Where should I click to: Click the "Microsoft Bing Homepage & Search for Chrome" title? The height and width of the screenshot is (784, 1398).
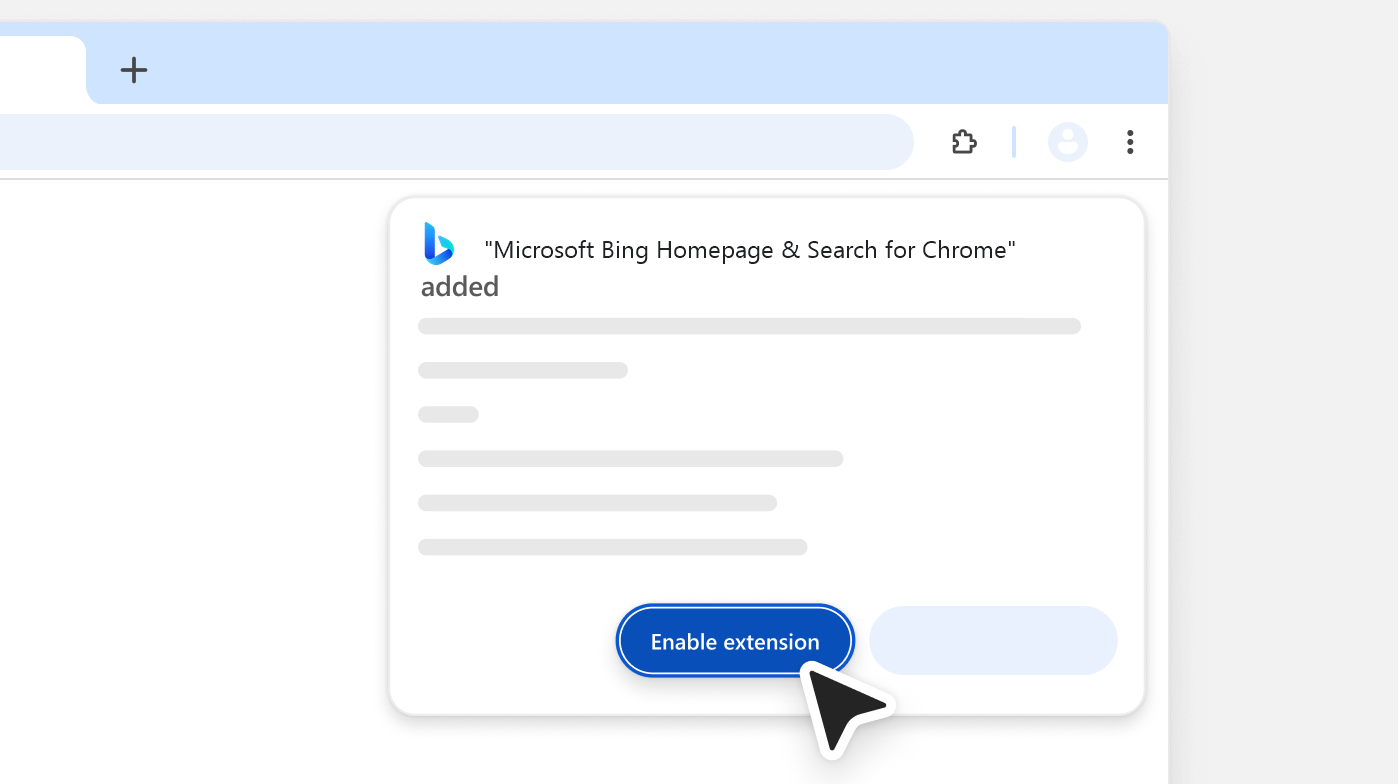pyautogui.click(x=750, y=250)
